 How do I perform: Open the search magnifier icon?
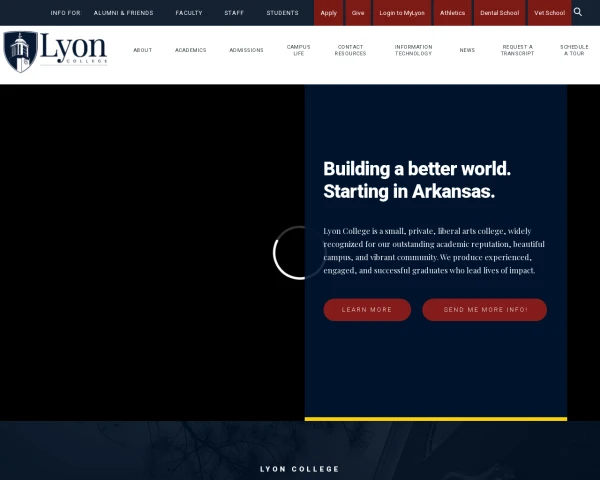578,12
